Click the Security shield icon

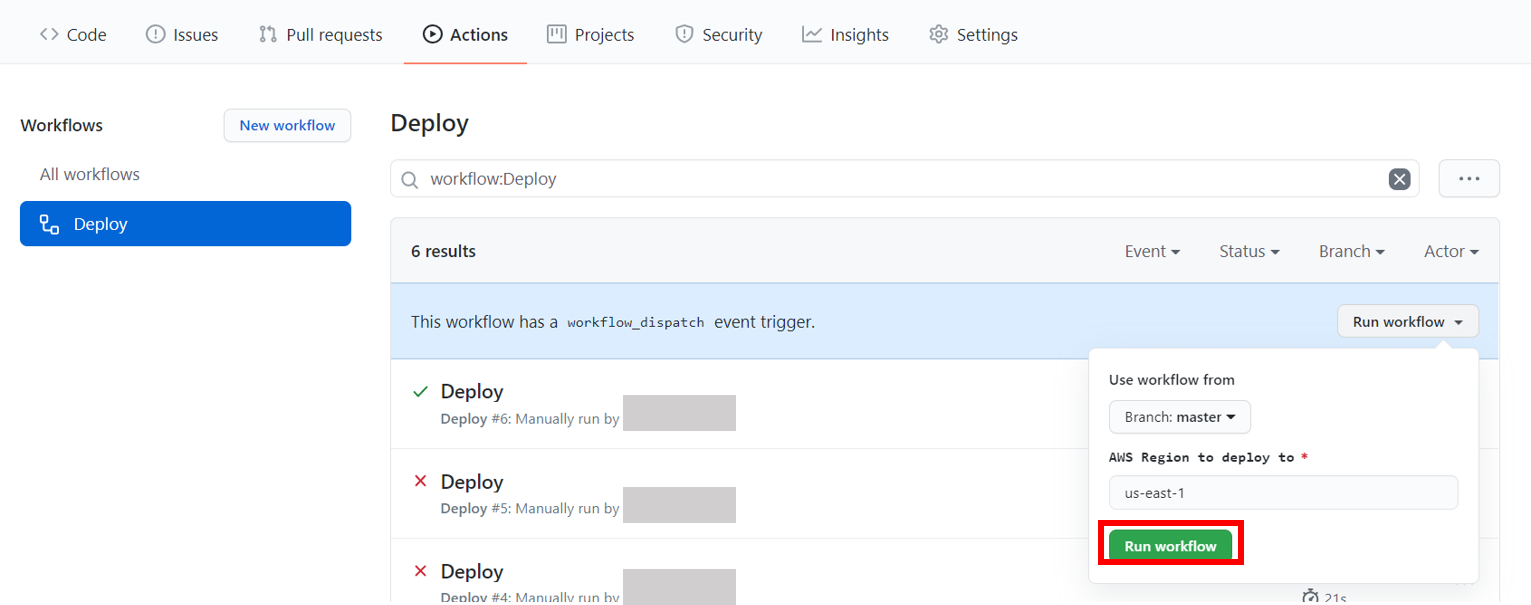[x=685, y=34]
